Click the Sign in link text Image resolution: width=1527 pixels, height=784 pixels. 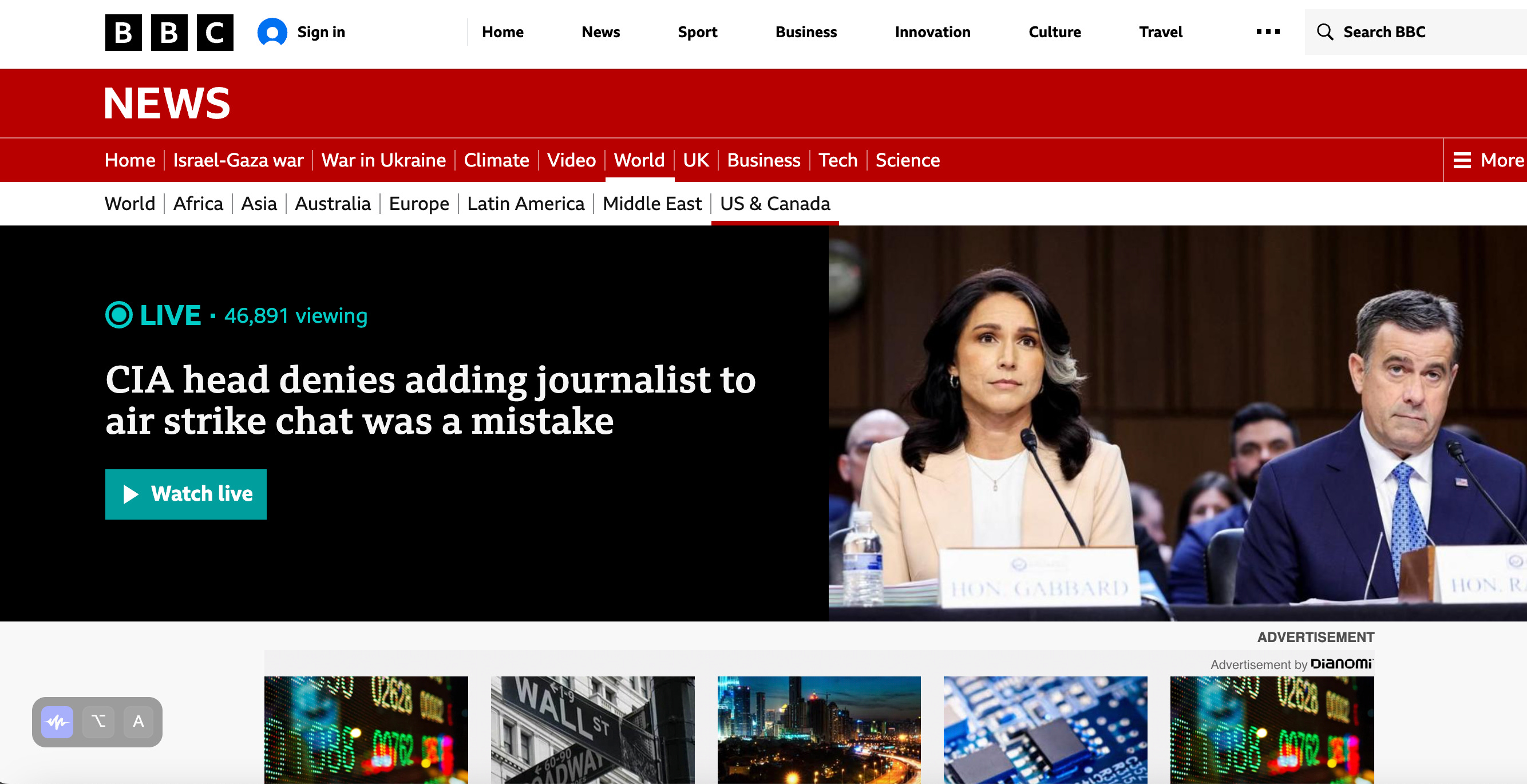click(321, 32)
